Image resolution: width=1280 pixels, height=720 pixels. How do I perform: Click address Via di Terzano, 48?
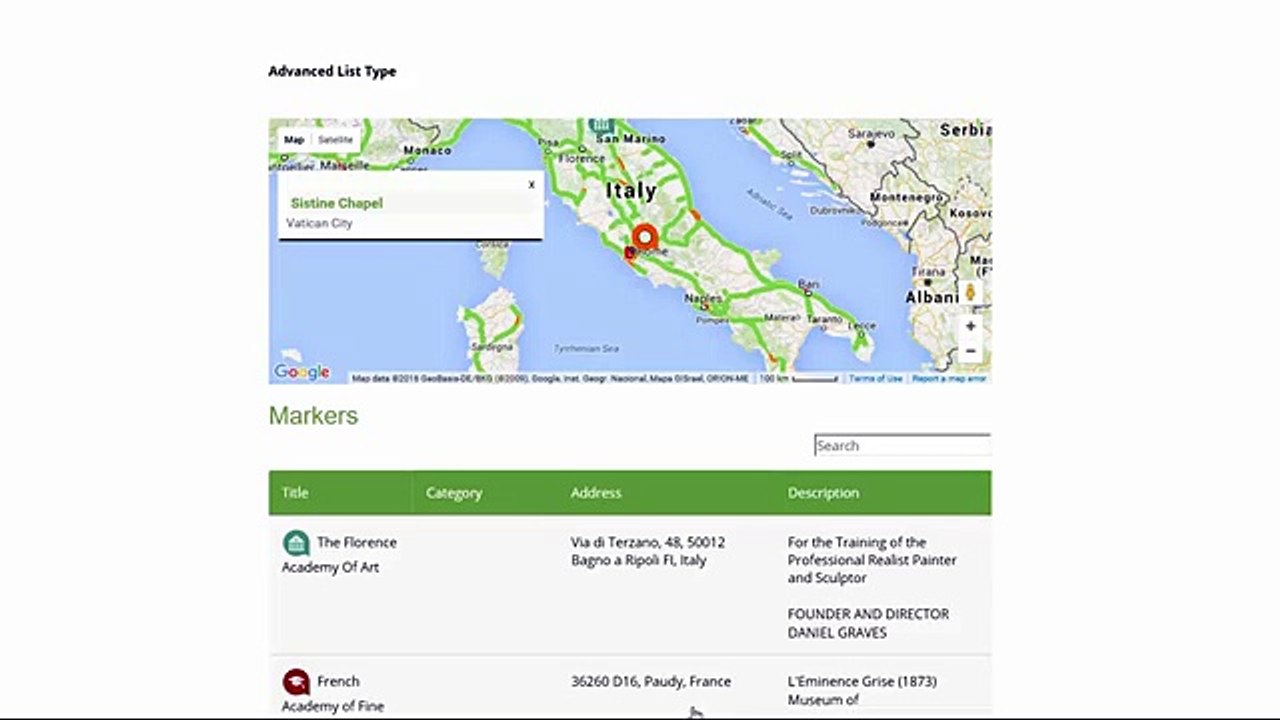648,551
